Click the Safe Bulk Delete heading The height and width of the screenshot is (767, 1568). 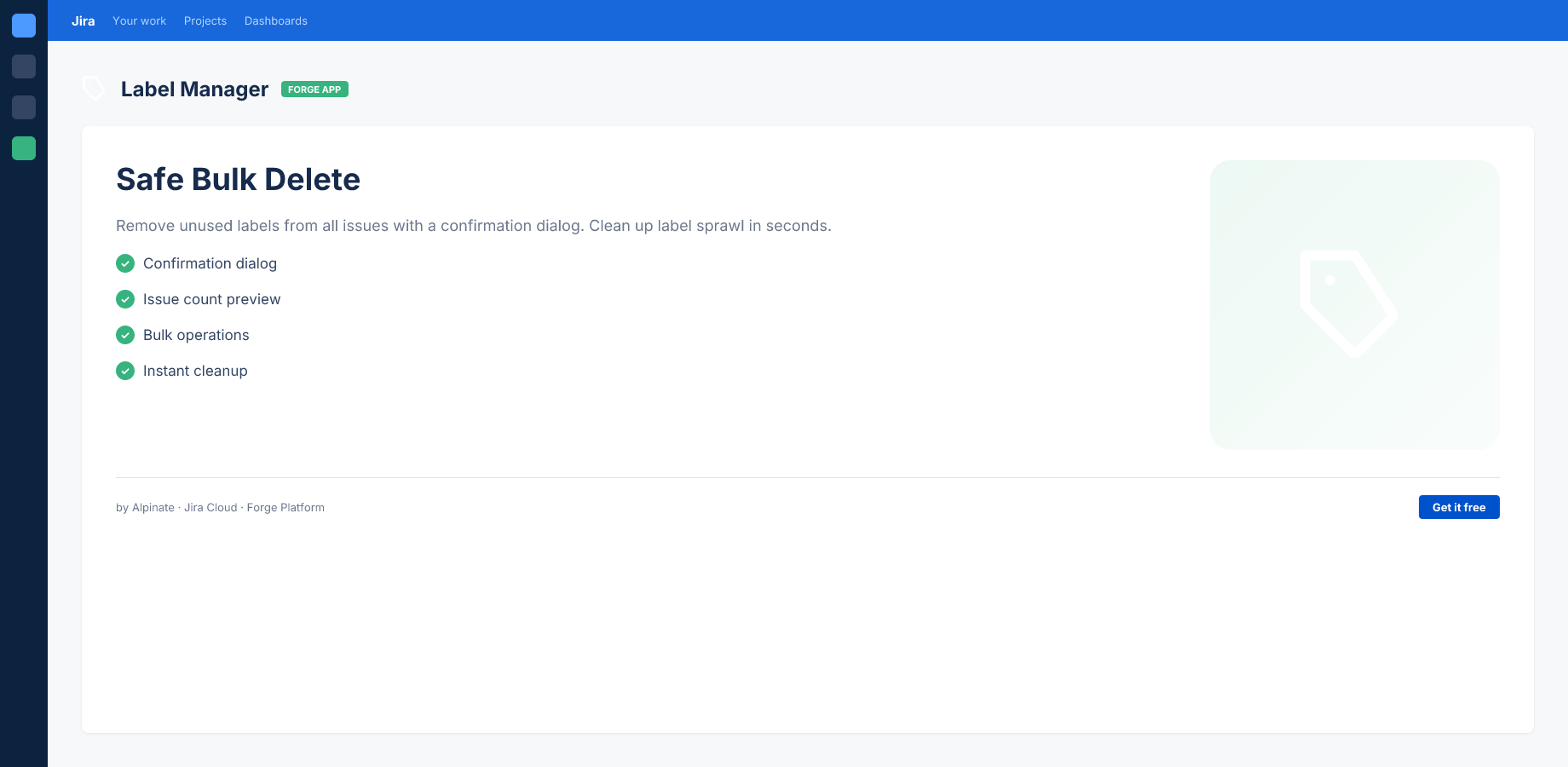coord(238,180)
